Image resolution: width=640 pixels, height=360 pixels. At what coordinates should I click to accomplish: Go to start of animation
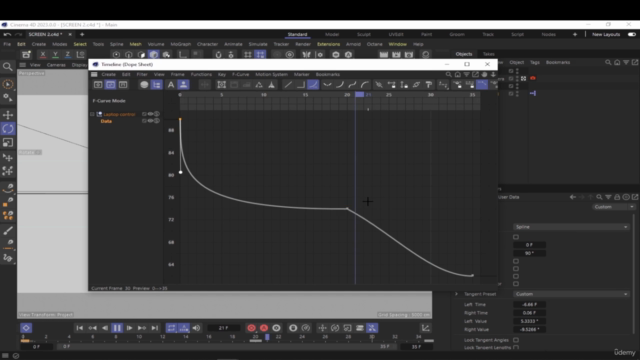tap(80, 328)
